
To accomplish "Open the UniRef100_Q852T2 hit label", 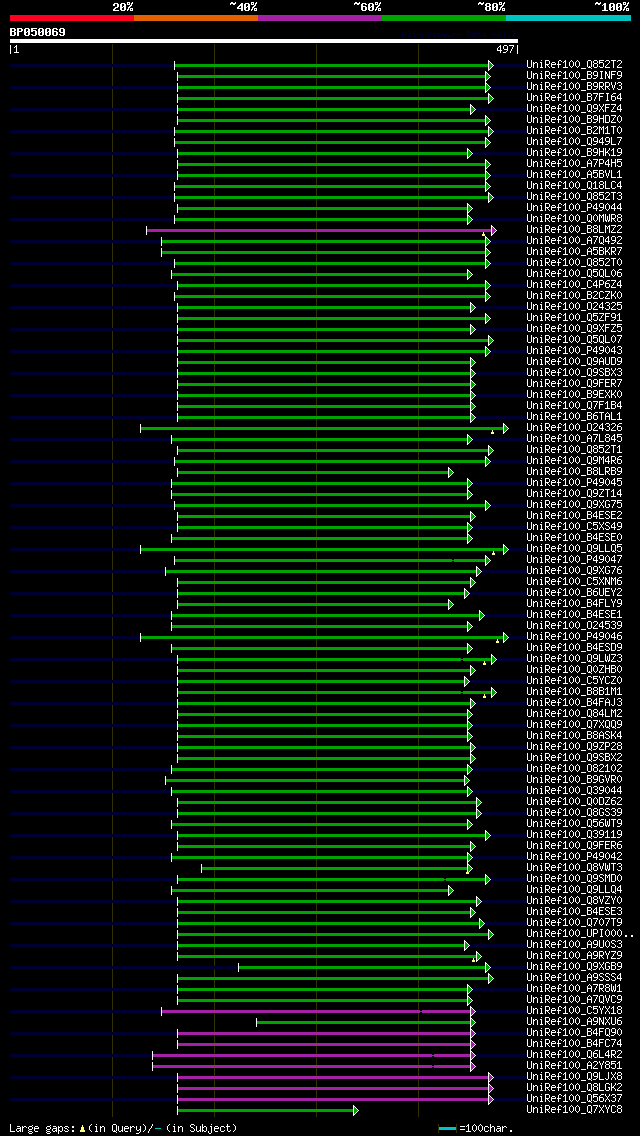I will [574, 64].
